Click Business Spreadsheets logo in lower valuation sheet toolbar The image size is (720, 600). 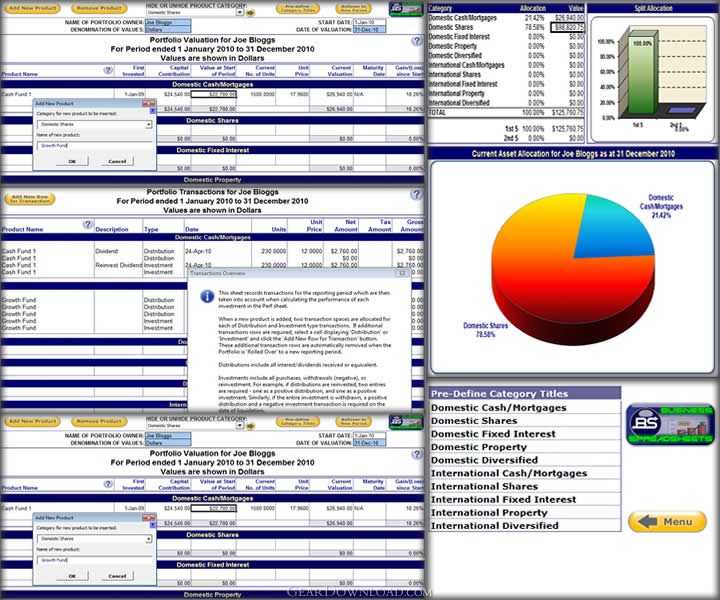pos(405,422)
